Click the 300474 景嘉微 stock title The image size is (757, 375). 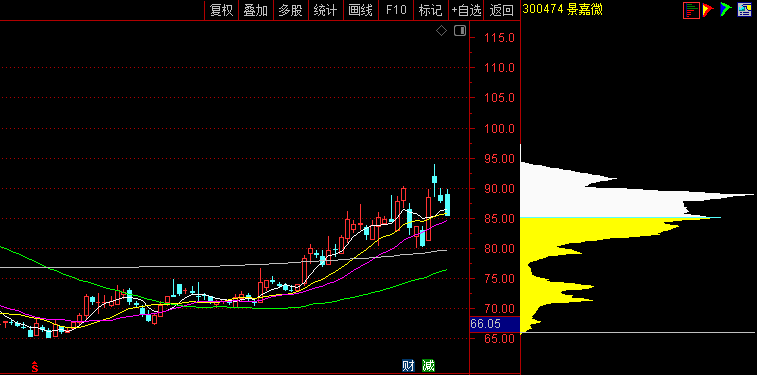(562, 10)
